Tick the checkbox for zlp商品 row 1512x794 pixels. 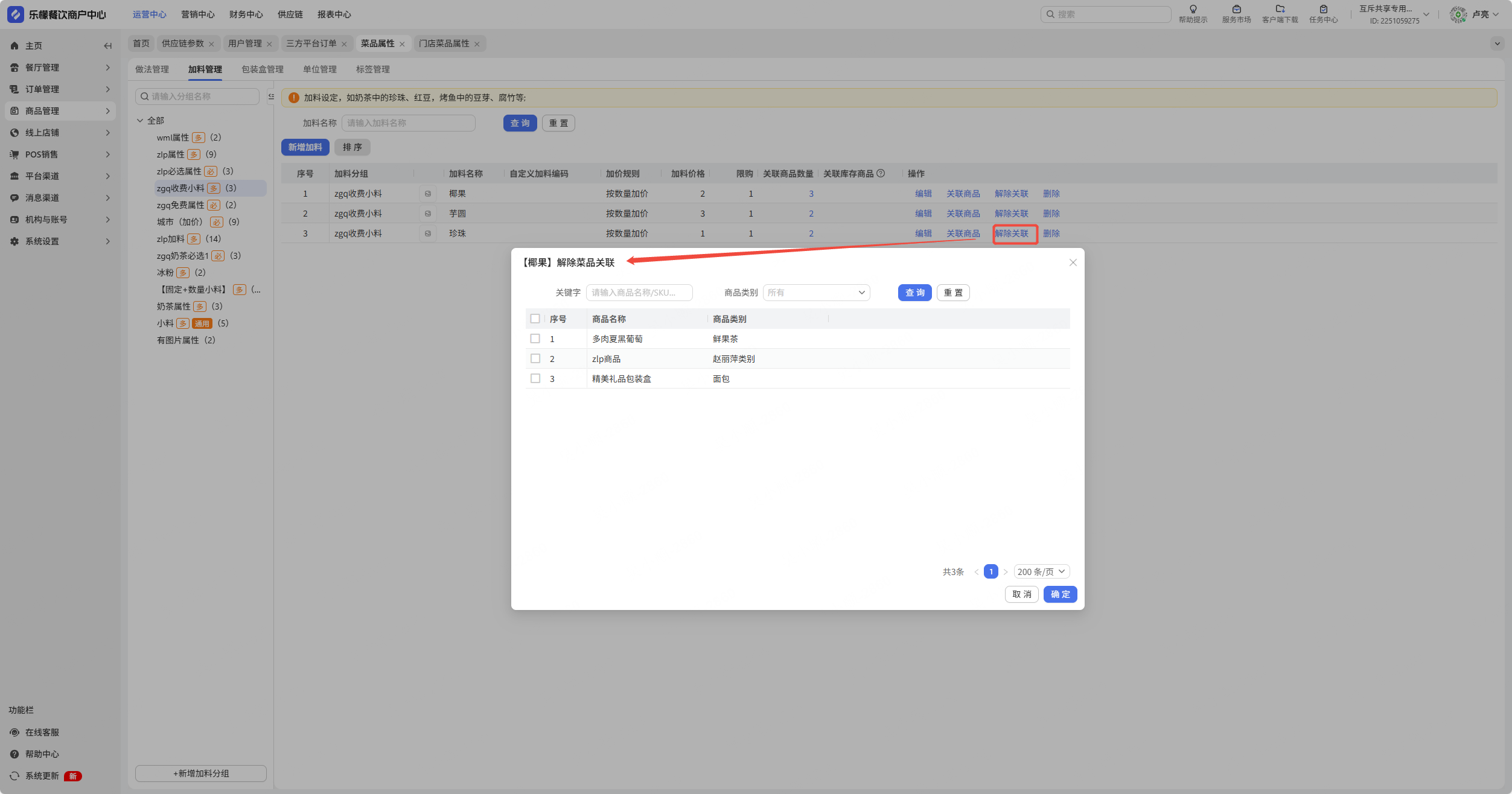pyautogui.click(x=535, y=358)
